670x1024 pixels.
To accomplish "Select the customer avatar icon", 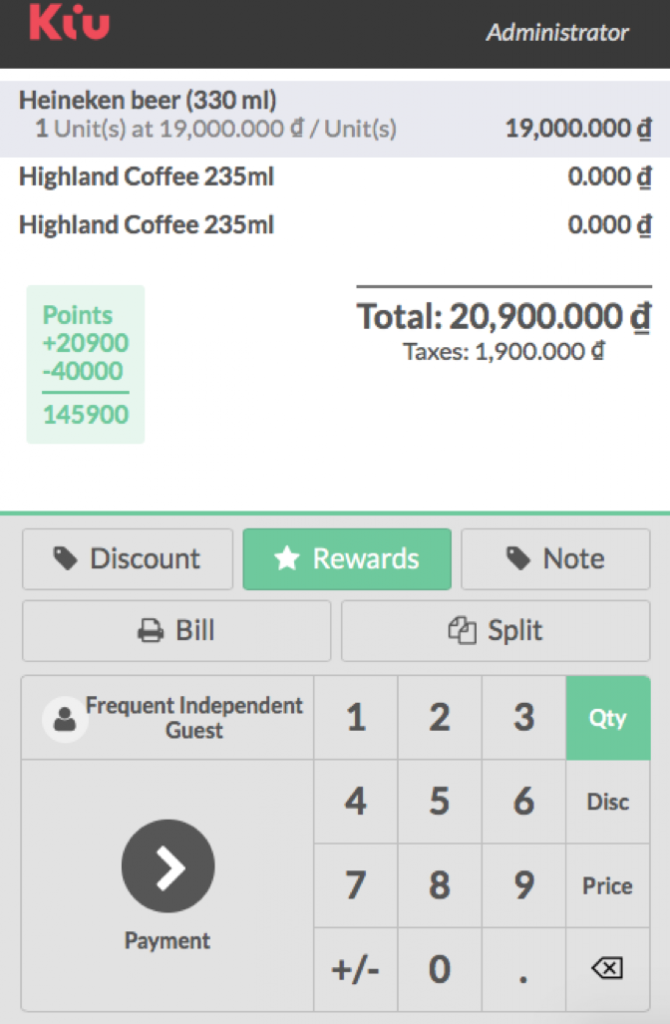I will pyautogui.click(x=65, y=719).
